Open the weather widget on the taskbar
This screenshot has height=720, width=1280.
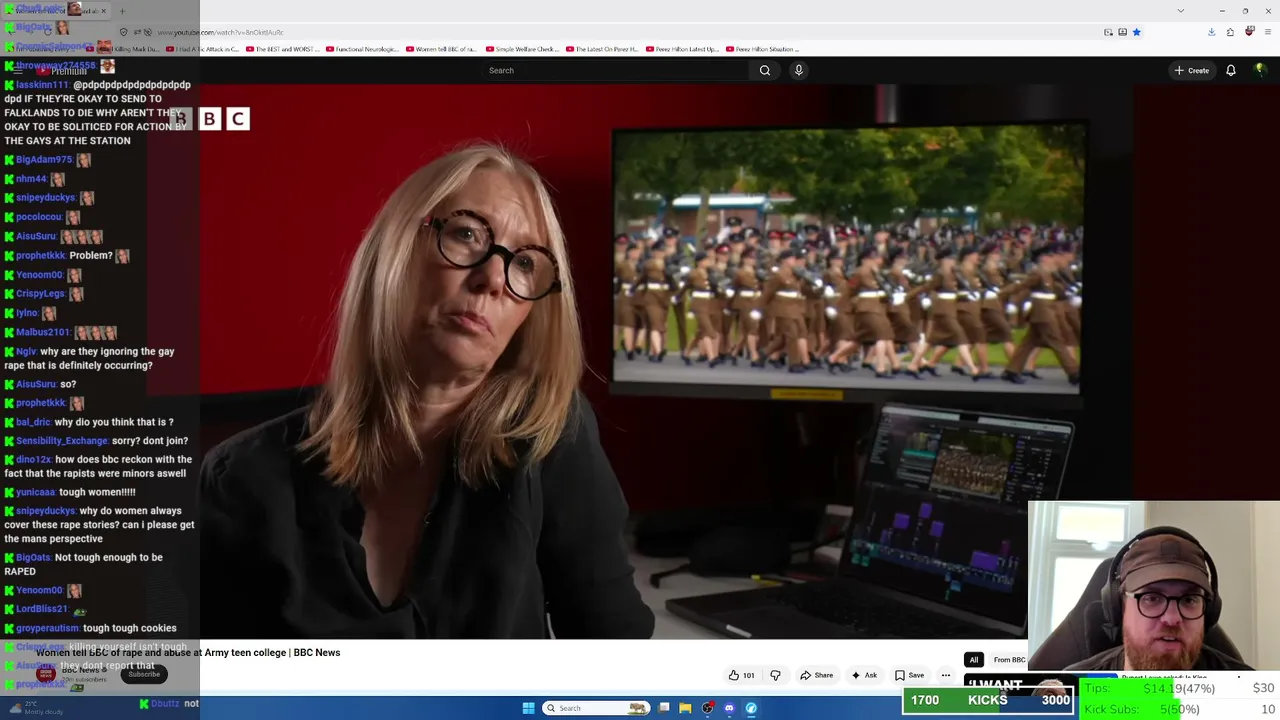[35, 708]
